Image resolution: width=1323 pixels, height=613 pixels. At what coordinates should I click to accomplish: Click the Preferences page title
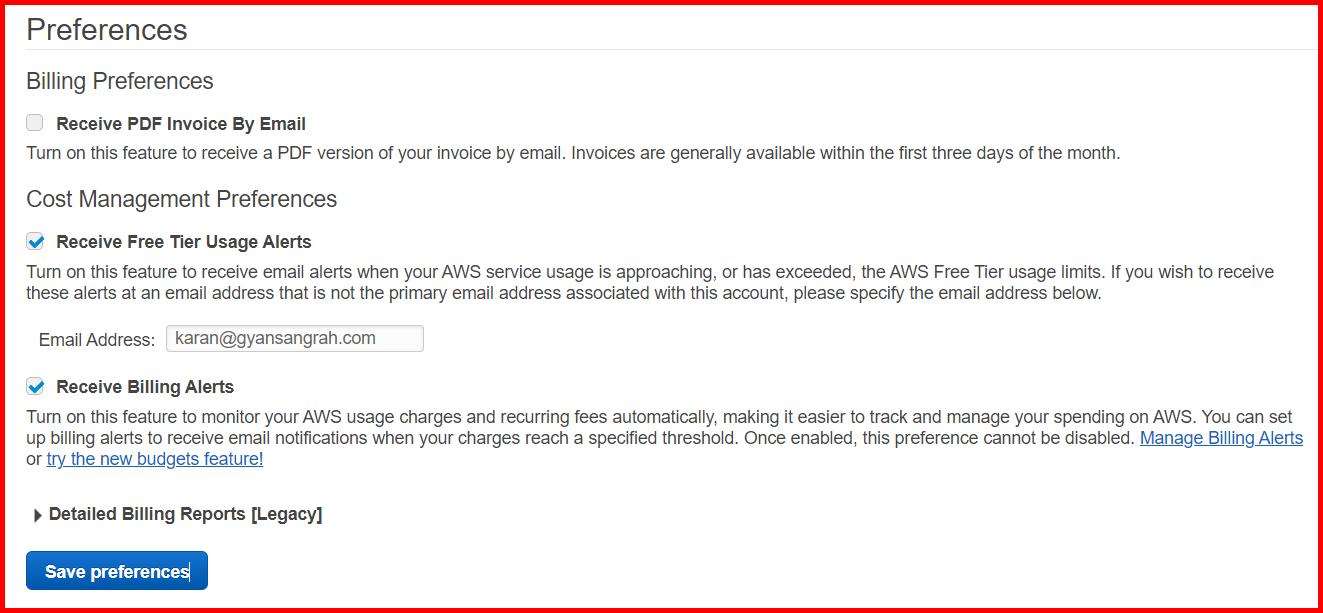coord(107,30)
